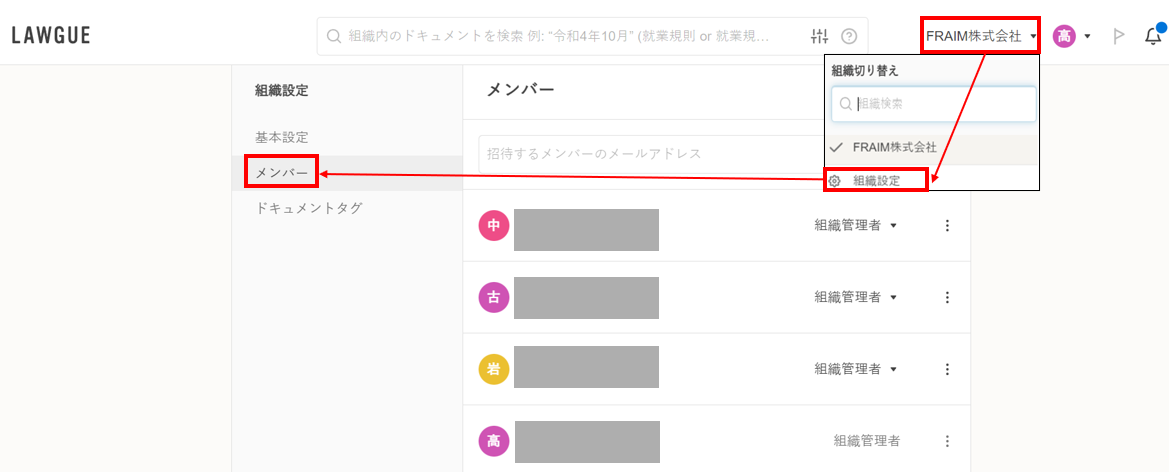Open the user avatar 高 menu
The width and height of the screenshot is (1172, 472).
[1070, 36]
